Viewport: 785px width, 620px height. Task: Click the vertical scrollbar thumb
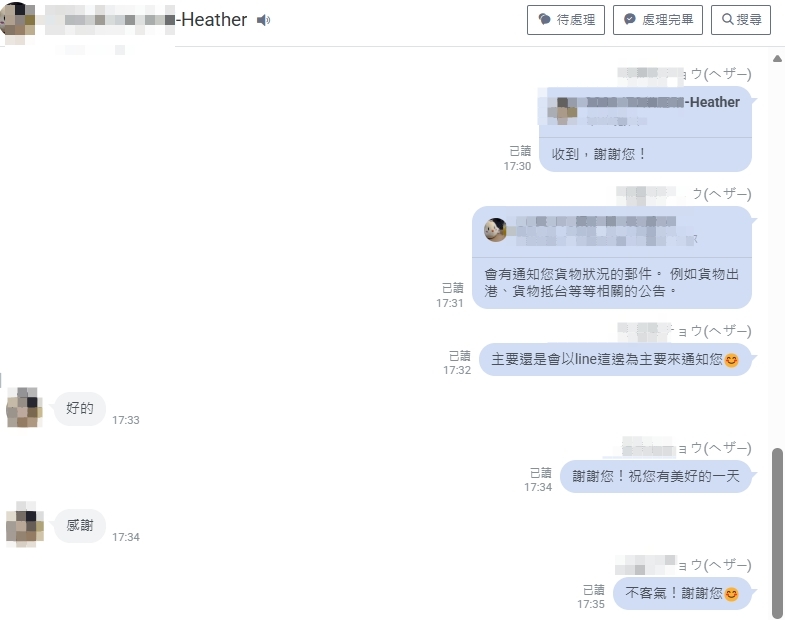pyautogui.click(x=777, y=532)
